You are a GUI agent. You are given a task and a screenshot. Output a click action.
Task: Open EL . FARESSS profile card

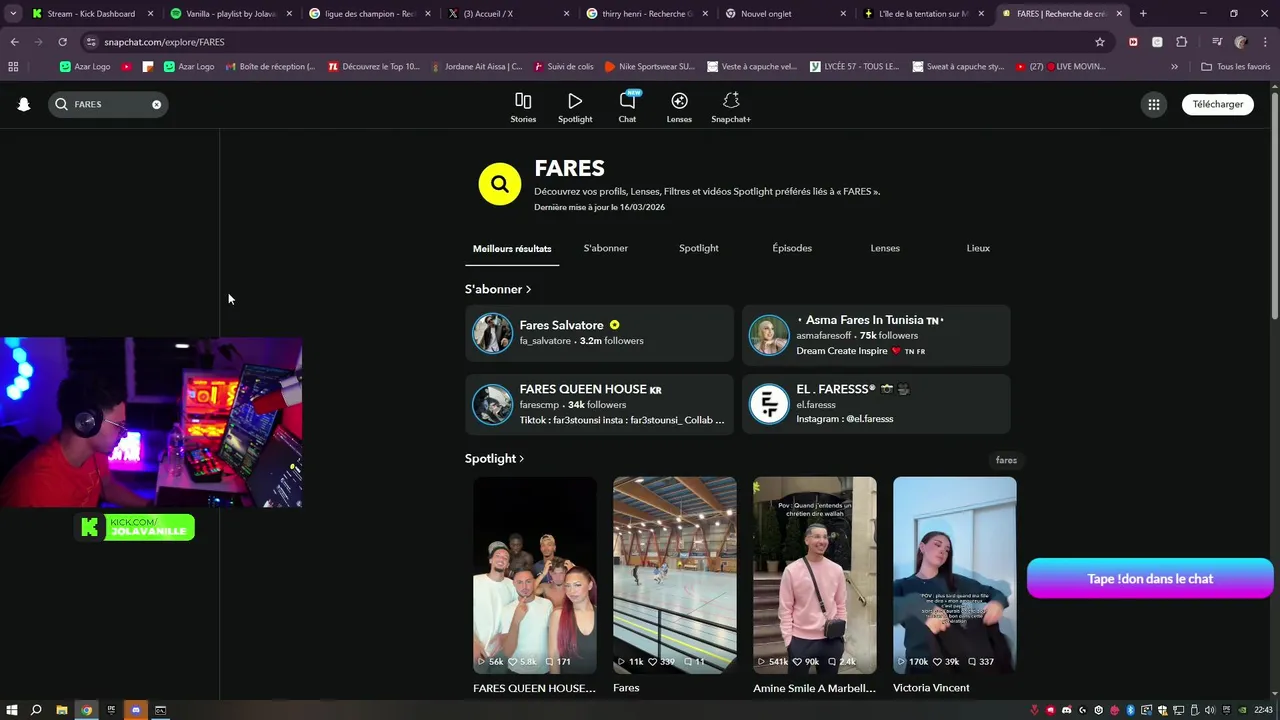[876, 404]
